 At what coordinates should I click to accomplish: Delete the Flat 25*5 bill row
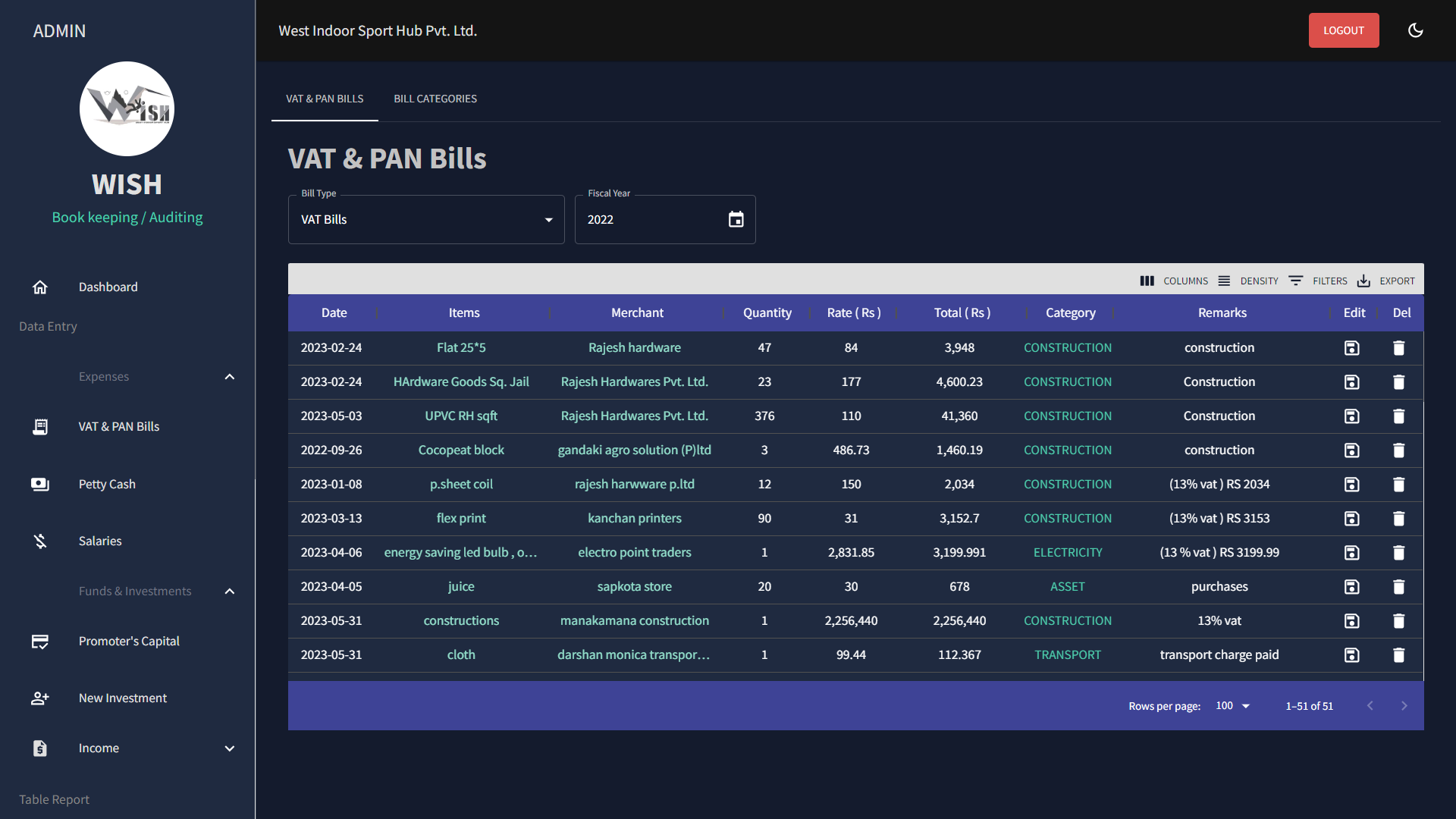[x=1398, y=348]
